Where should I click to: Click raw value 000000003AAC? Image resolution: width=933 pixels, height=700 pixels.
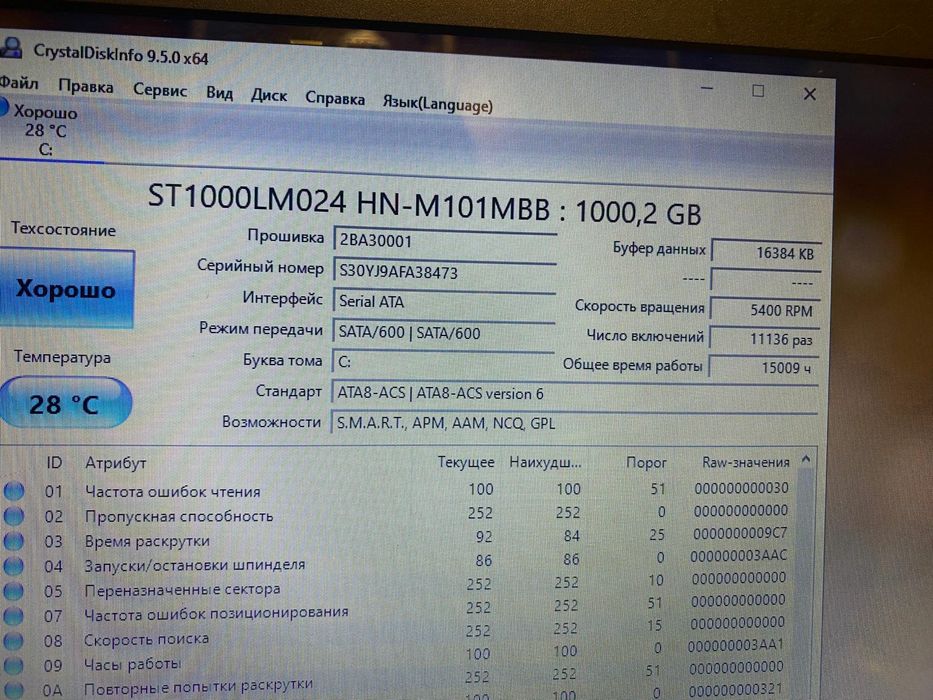(x=738, y=556)
